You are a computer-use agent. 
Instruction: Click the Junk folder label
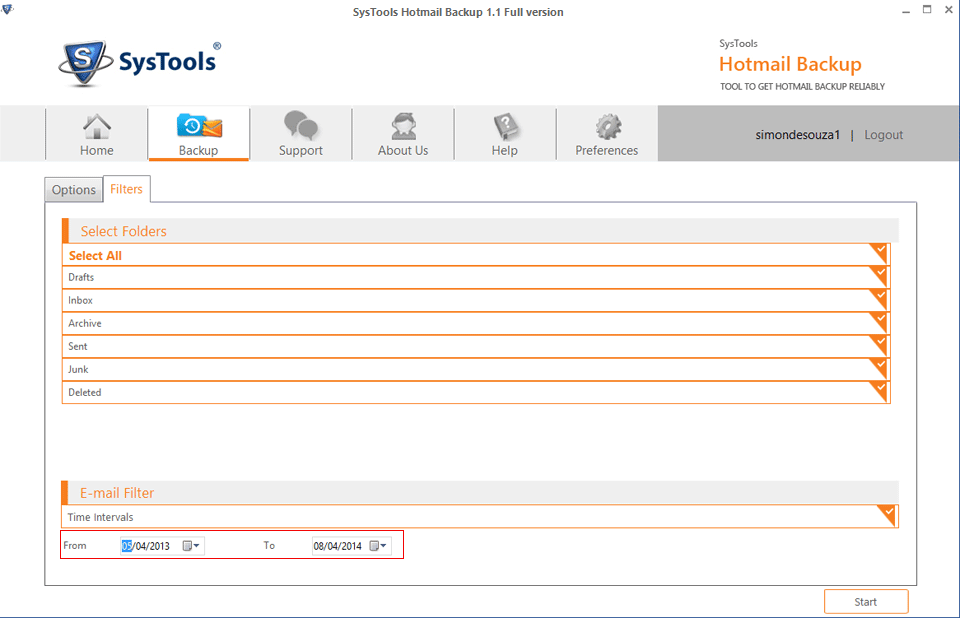pyautogui.click(x=78, y=369)
